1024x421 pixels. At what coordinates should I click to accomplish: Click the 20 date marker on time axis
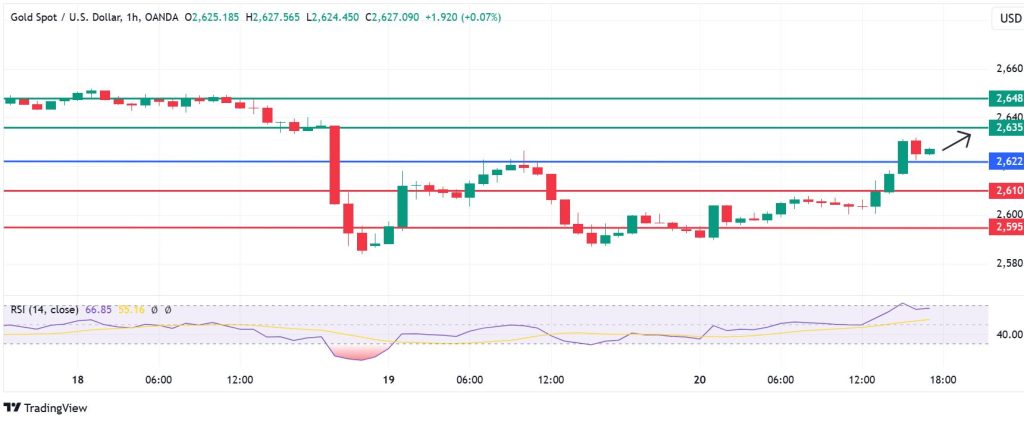[700, 380]
